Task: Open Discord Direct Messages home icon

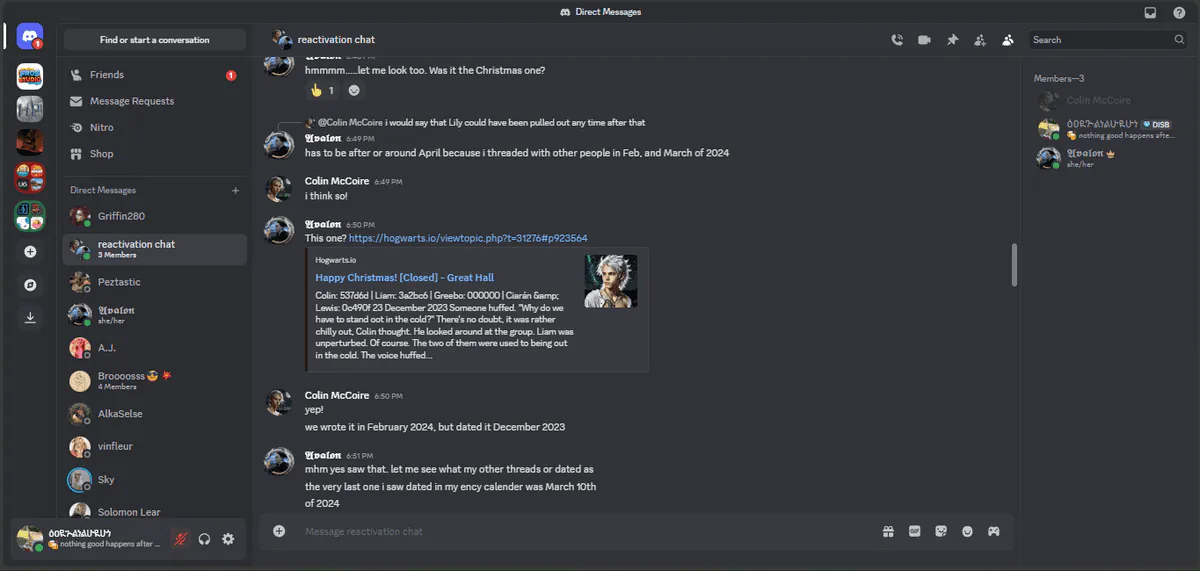Action: pos(30,37)
